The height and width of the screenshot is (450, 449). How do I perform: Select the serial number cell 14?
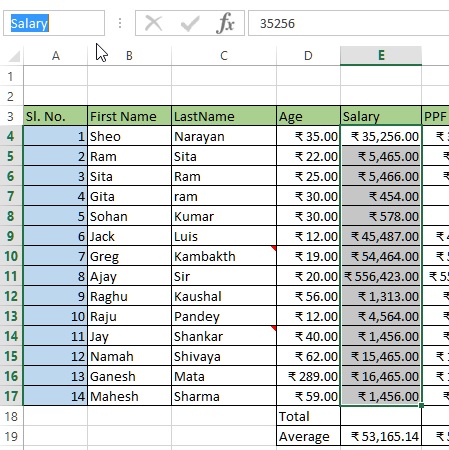pyautogui.click(x=55, y=396)
